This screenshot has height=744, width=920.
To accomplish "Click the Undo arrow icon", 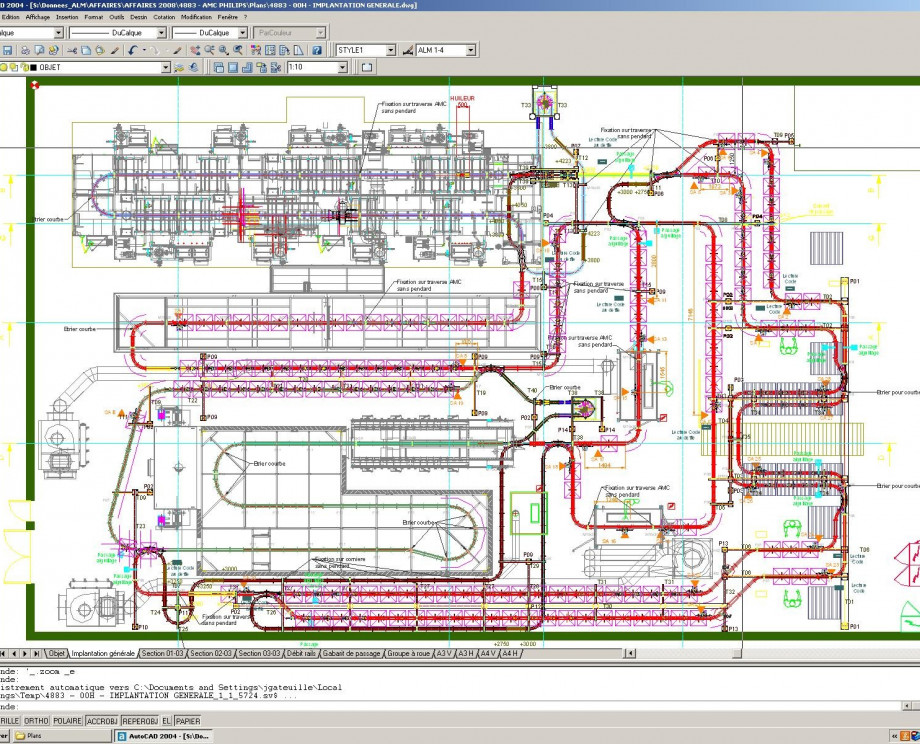I will pos(133,50).
